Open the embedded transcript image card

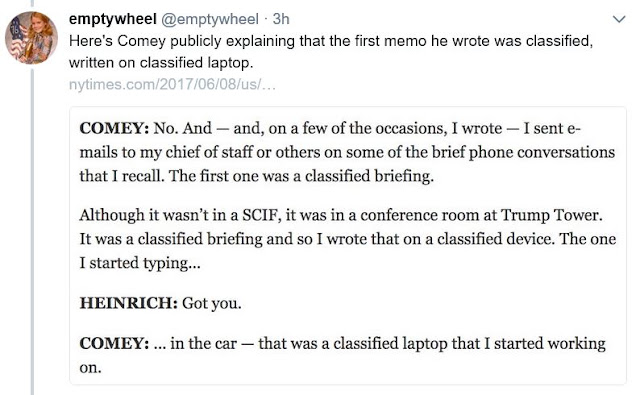(x=348, y=246)
